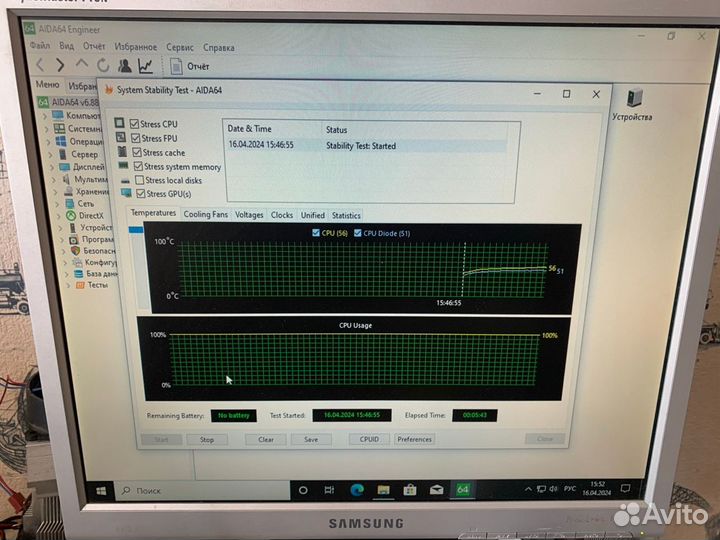Click the graph chart icon in the toolbar
The height and width of the screenshot is (540, 720).
(x=146, y=66)
